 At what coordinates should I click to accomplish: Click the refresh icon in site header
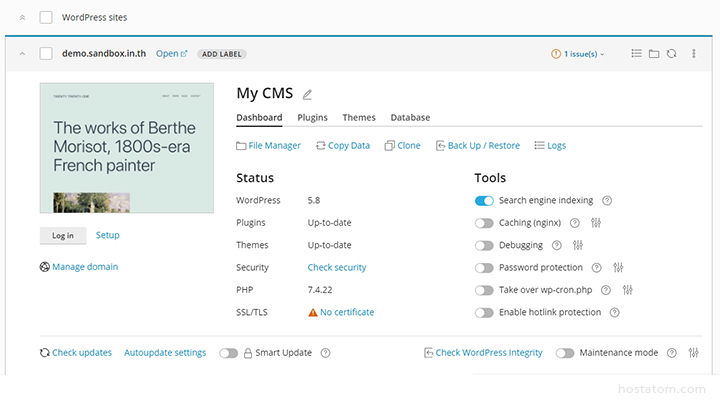pyautogui.click(x=671, y=53)
